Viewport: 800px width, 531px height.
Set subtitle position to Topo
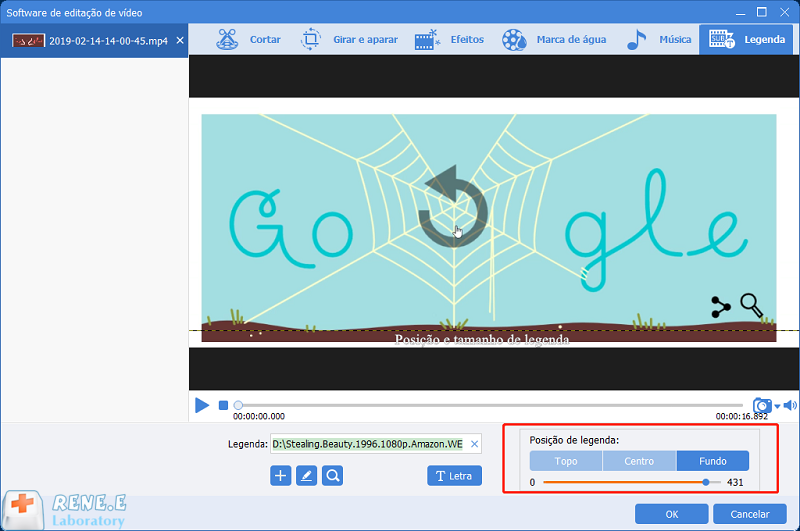click(566, 461)
